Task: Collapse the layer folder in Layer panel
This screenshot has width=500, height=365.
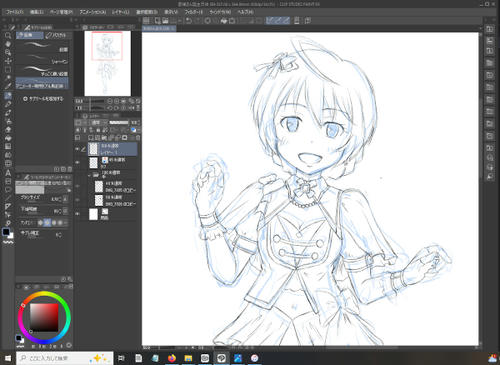Action: [89, 175]
